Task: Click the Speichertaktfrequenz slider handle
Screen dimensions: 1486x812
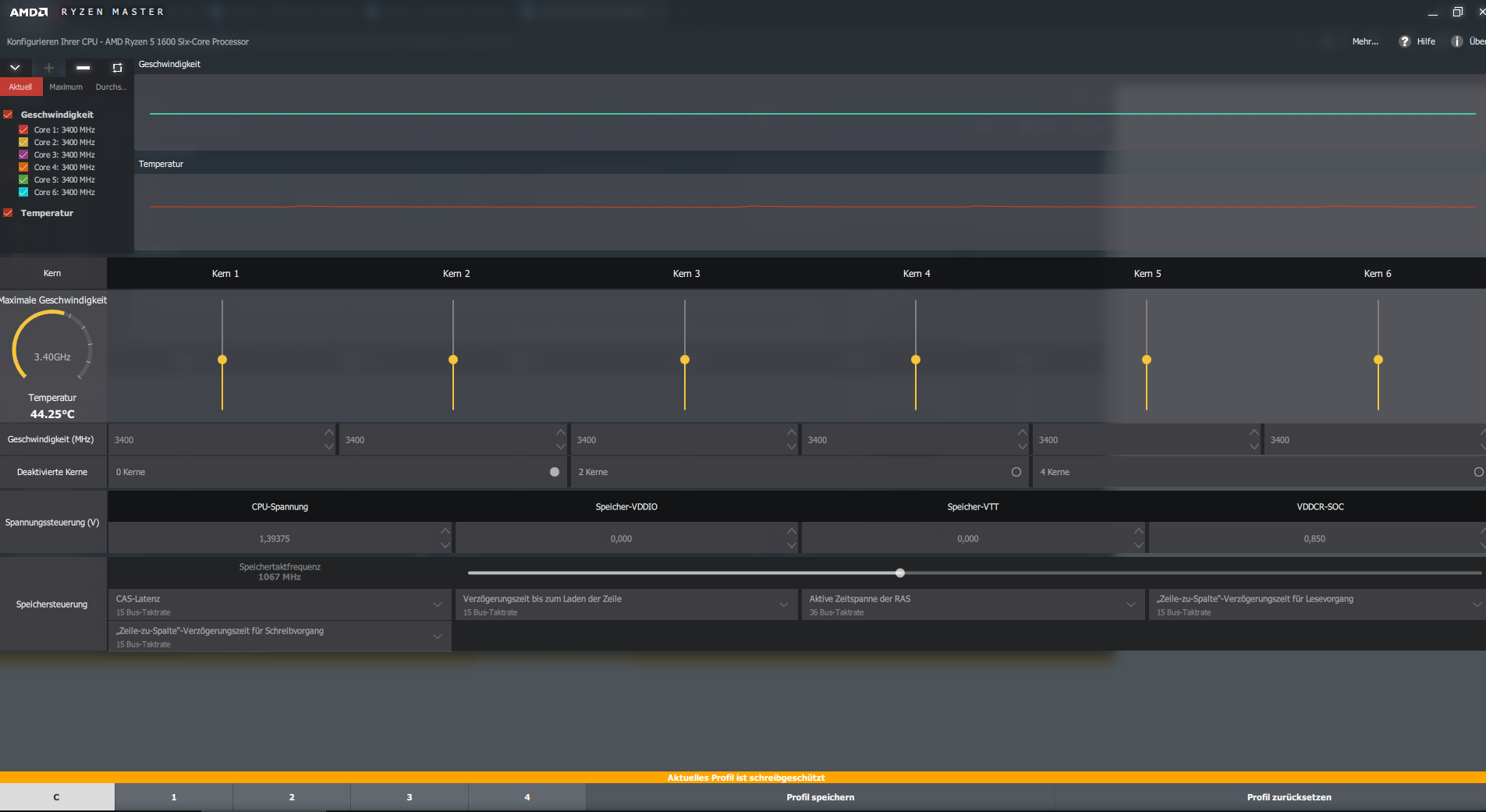Action: pyautogui.click(x=900, y=573)
